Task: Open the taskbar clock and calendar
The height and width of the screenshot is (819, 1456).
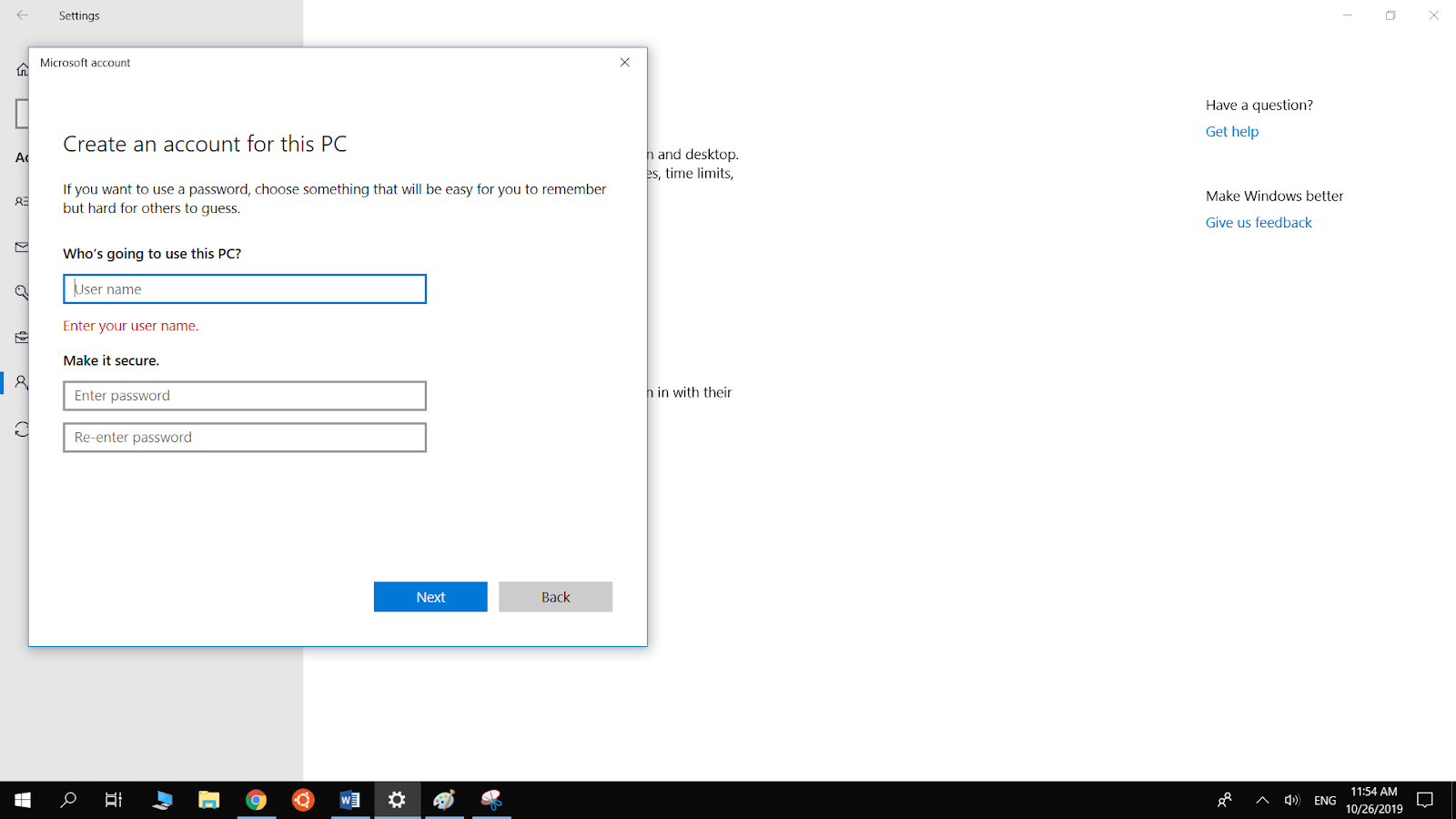Action: [1374, 800]
